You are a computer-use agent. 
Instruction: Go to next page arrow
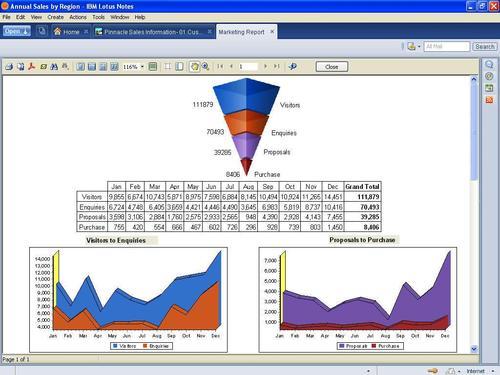pos(265,66)
